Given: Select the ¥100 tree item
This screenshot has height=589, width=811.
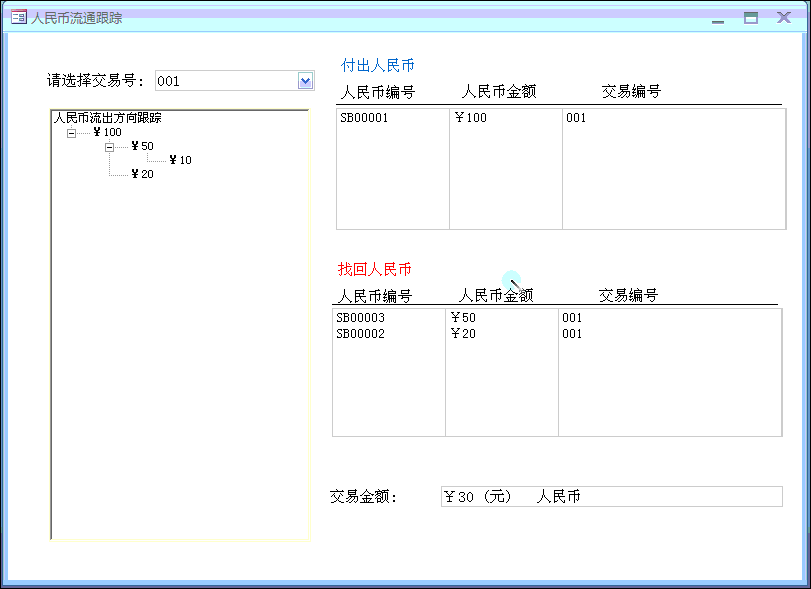Looking at the screenshot, I should [x=108, y=132].
